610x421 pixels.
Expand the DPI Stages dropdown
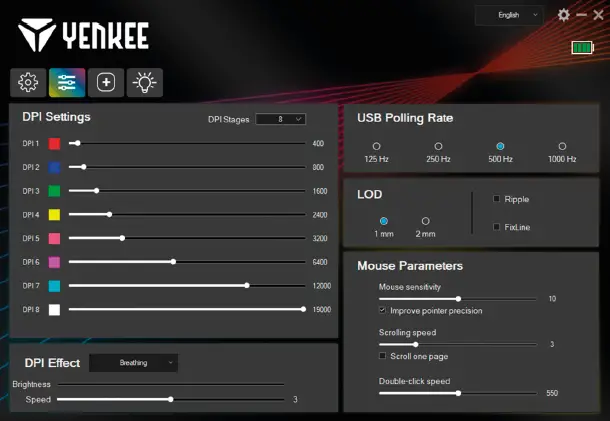[280, 119]
